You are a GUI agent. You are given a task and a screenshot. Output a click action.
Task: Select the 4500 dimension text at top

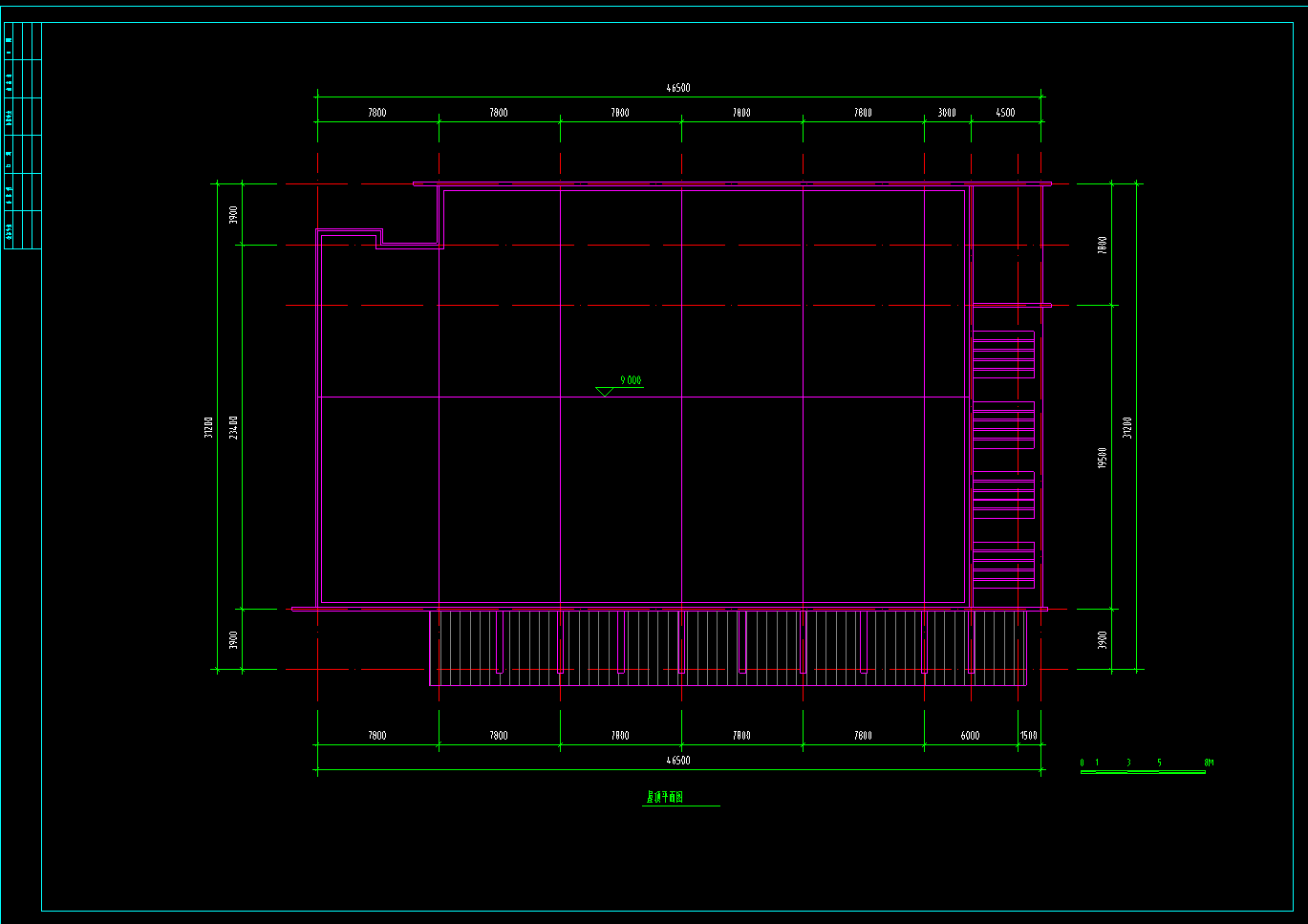[1005, 113]
